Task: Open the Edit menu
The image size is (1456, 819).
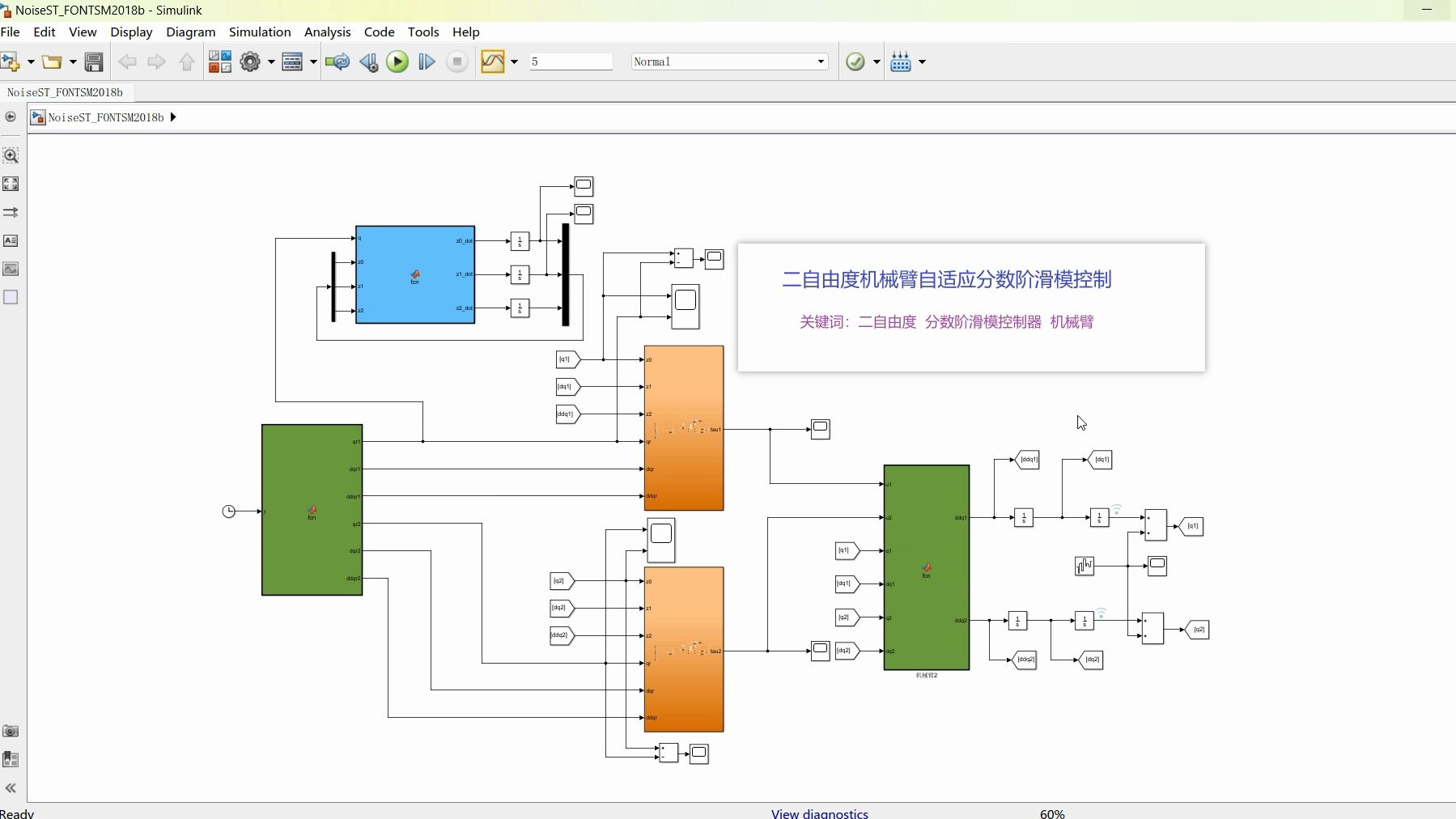Action: tap(45, 32)
